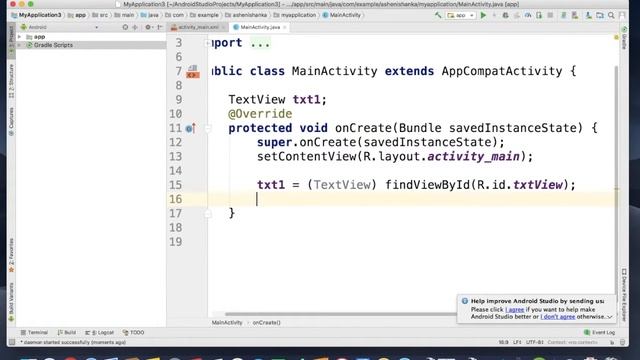The height and width of the screenshot is (360, 640).
Task: Click the Collapse All icon in project panel
Action: coord(135,27)
